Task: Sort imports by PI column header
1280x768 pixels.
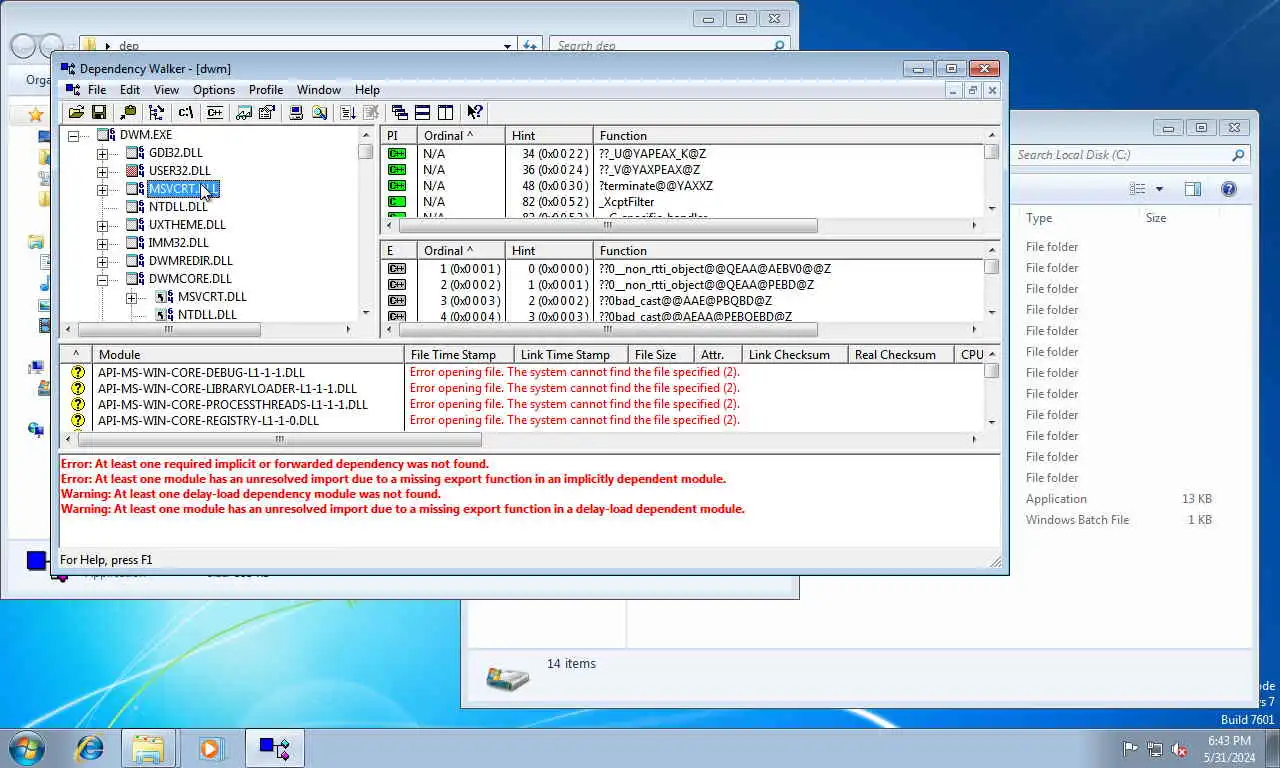Action: [x=399, y=135]
